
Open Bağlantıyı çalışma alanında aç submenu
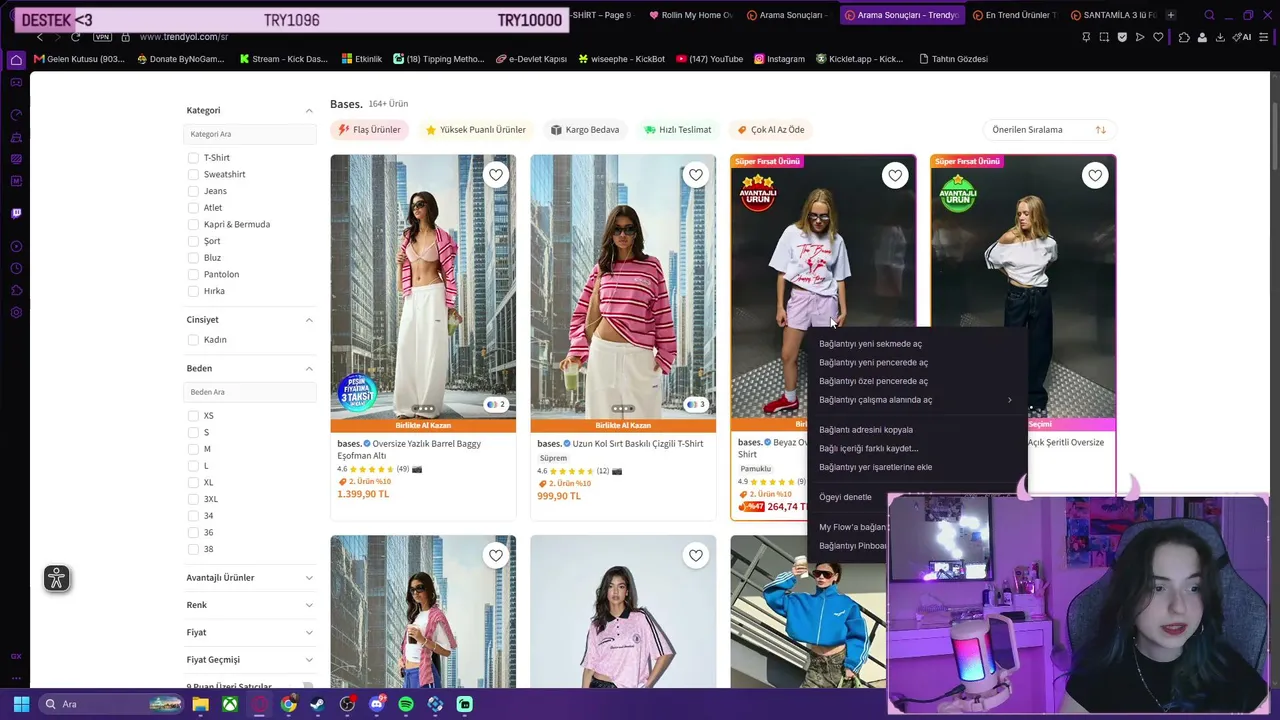(x=916, y=400)
